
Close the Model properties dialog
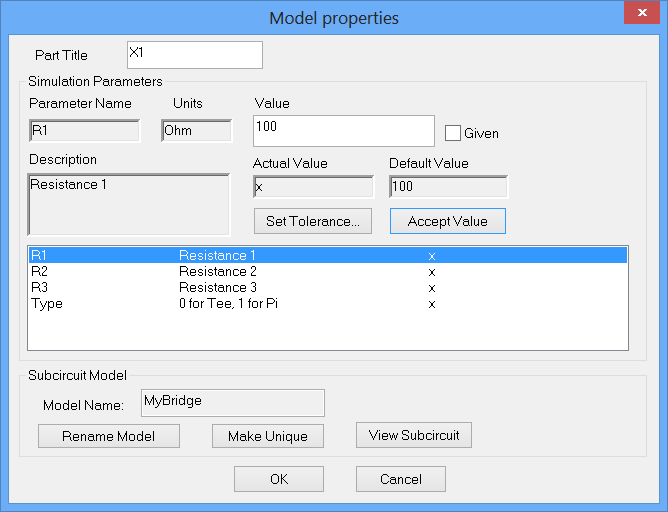click(x=638, y=14)
